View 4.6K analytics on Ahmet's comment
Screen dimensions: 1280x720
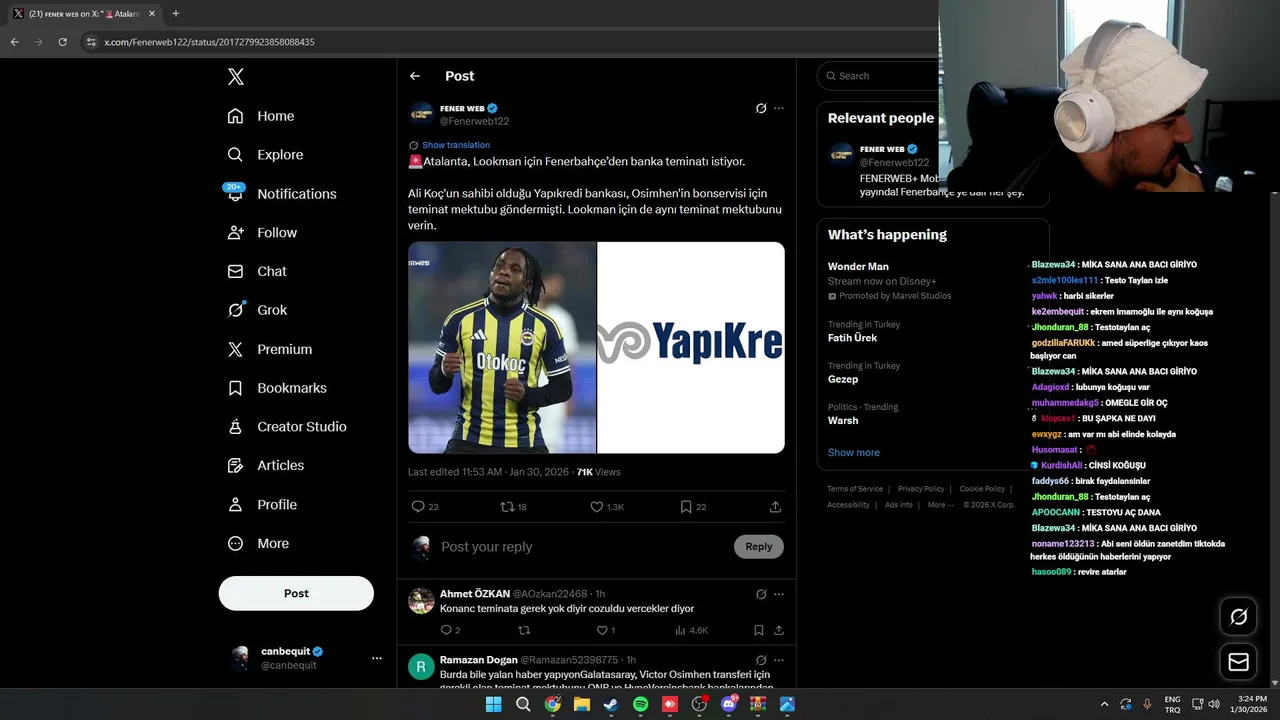[692, 630]
